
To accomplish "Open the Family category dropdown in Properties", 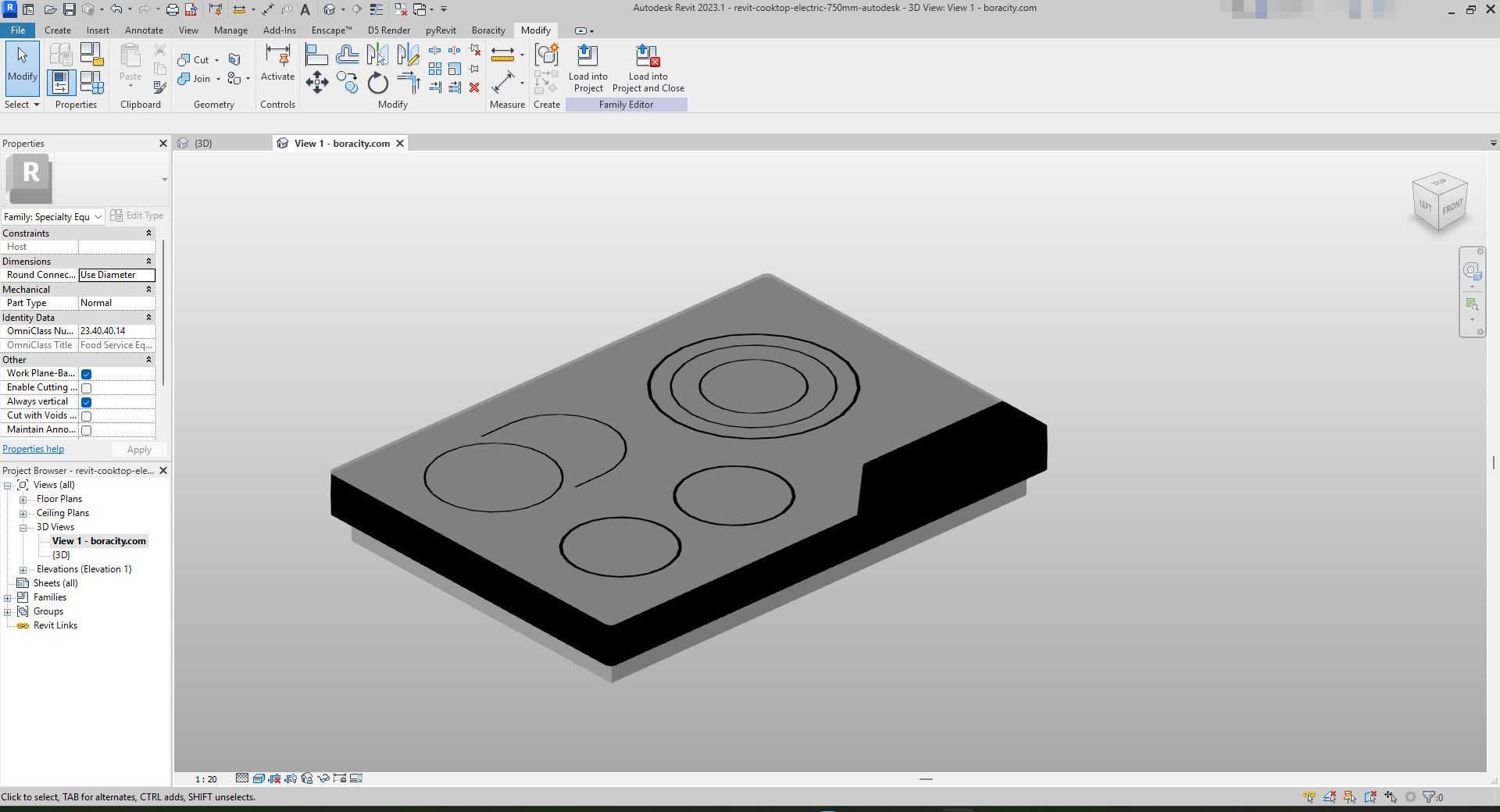I will (53, 216).
